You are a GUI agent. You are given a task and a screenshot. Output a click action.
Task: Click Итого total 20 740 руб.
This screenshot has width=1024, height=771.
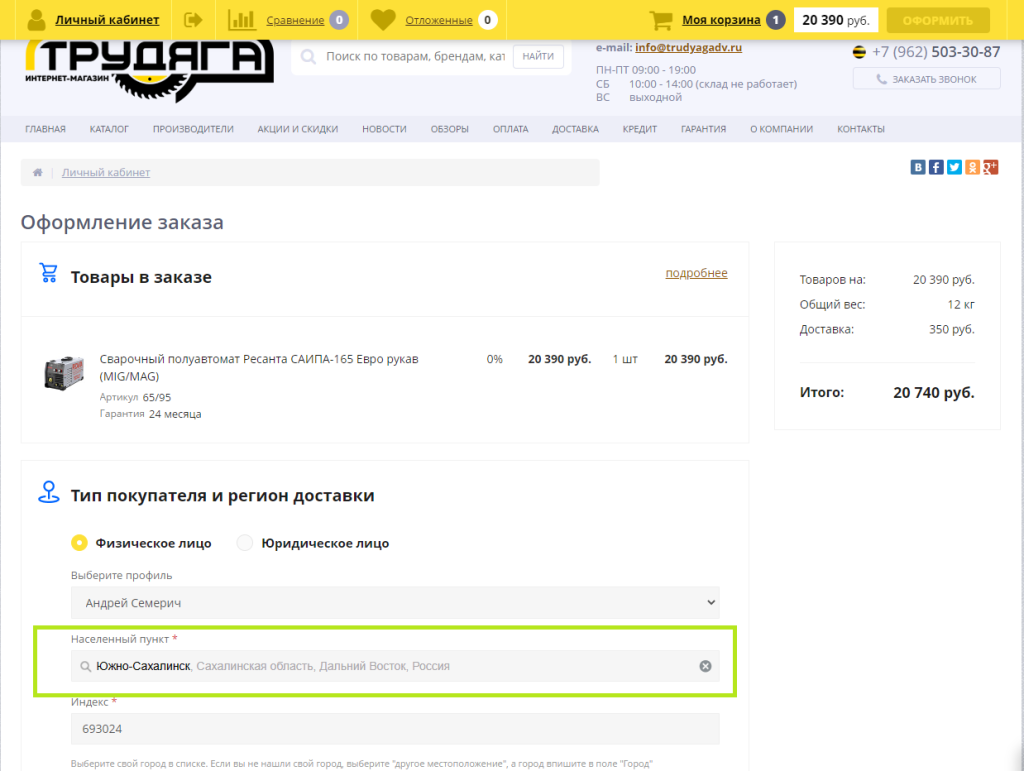pyautogui.click(x=934, y=392)
